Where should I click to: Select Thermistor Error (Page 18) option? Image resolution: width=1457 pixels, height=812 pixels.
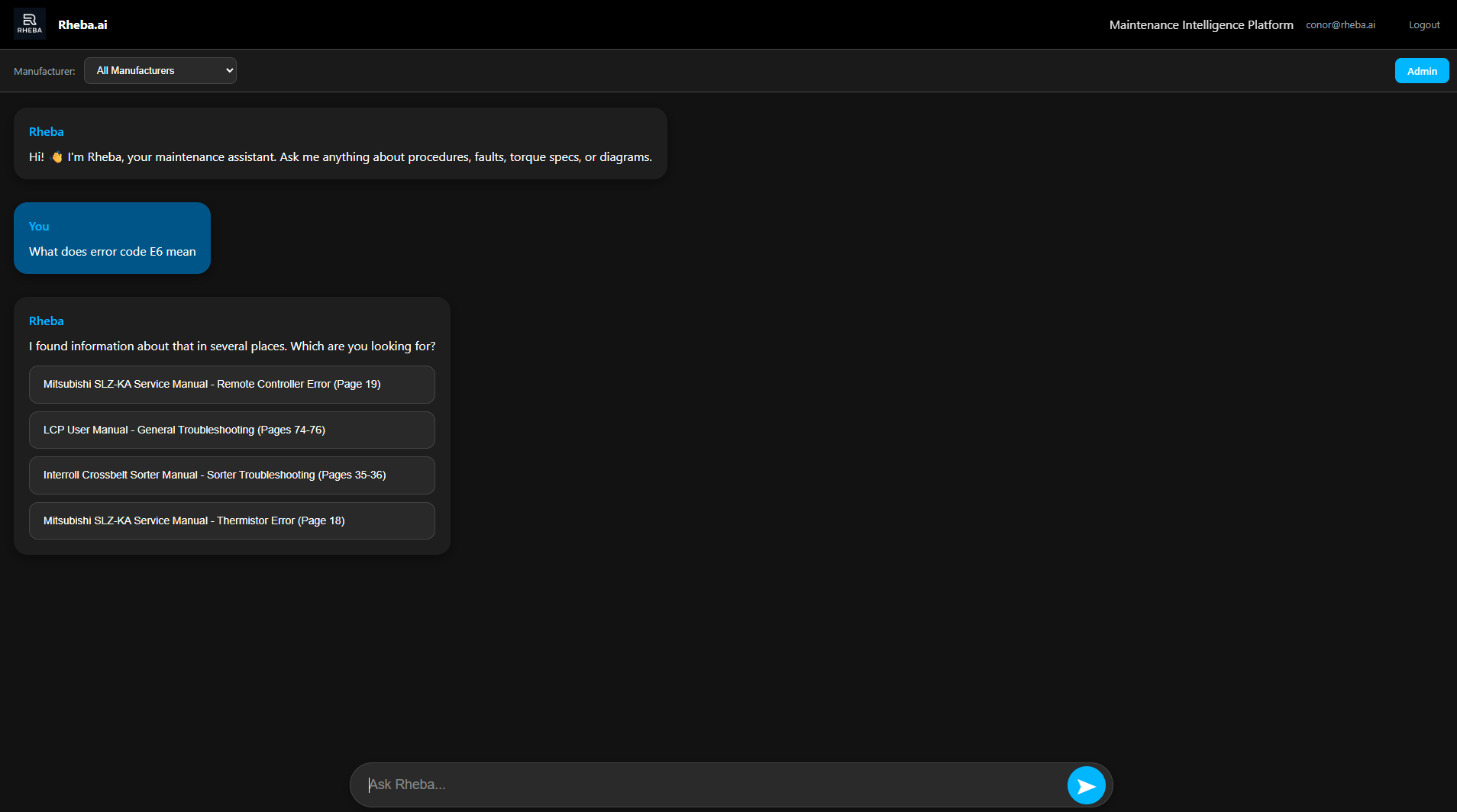[232, 521]
